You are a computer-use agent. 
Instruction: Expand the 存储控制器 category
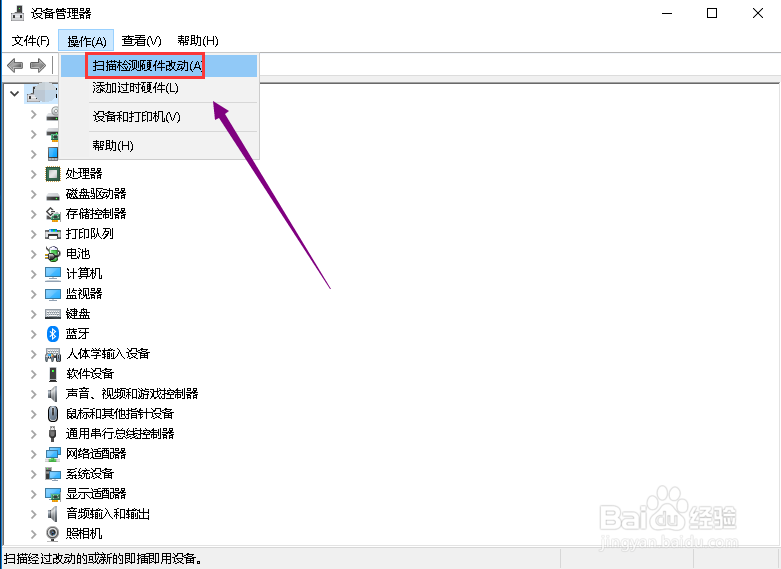click(x=33, y=214)
